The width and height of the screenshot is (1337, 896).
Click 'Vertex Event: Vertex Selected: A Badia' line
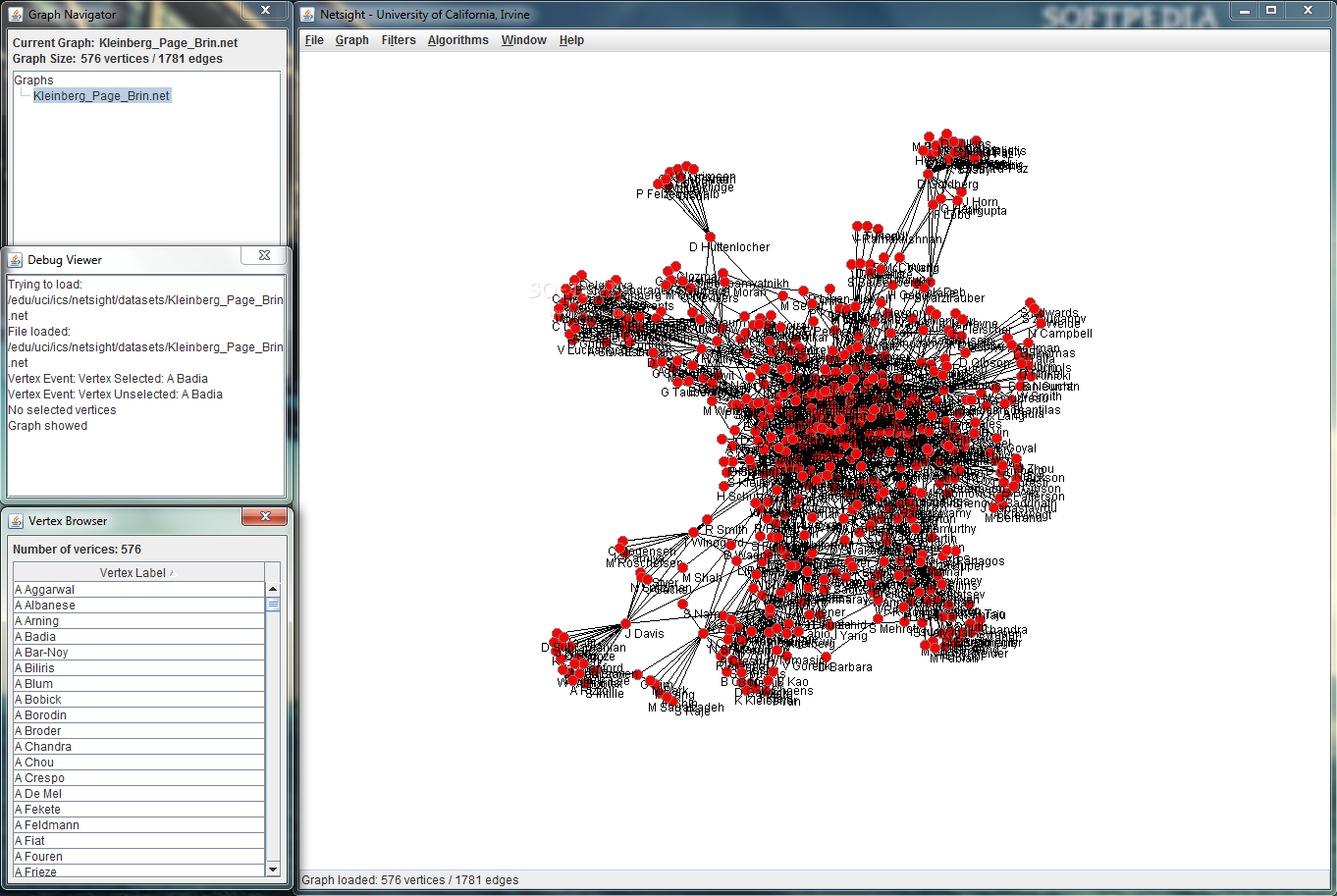pyautogui.click(x=108, y=379)
